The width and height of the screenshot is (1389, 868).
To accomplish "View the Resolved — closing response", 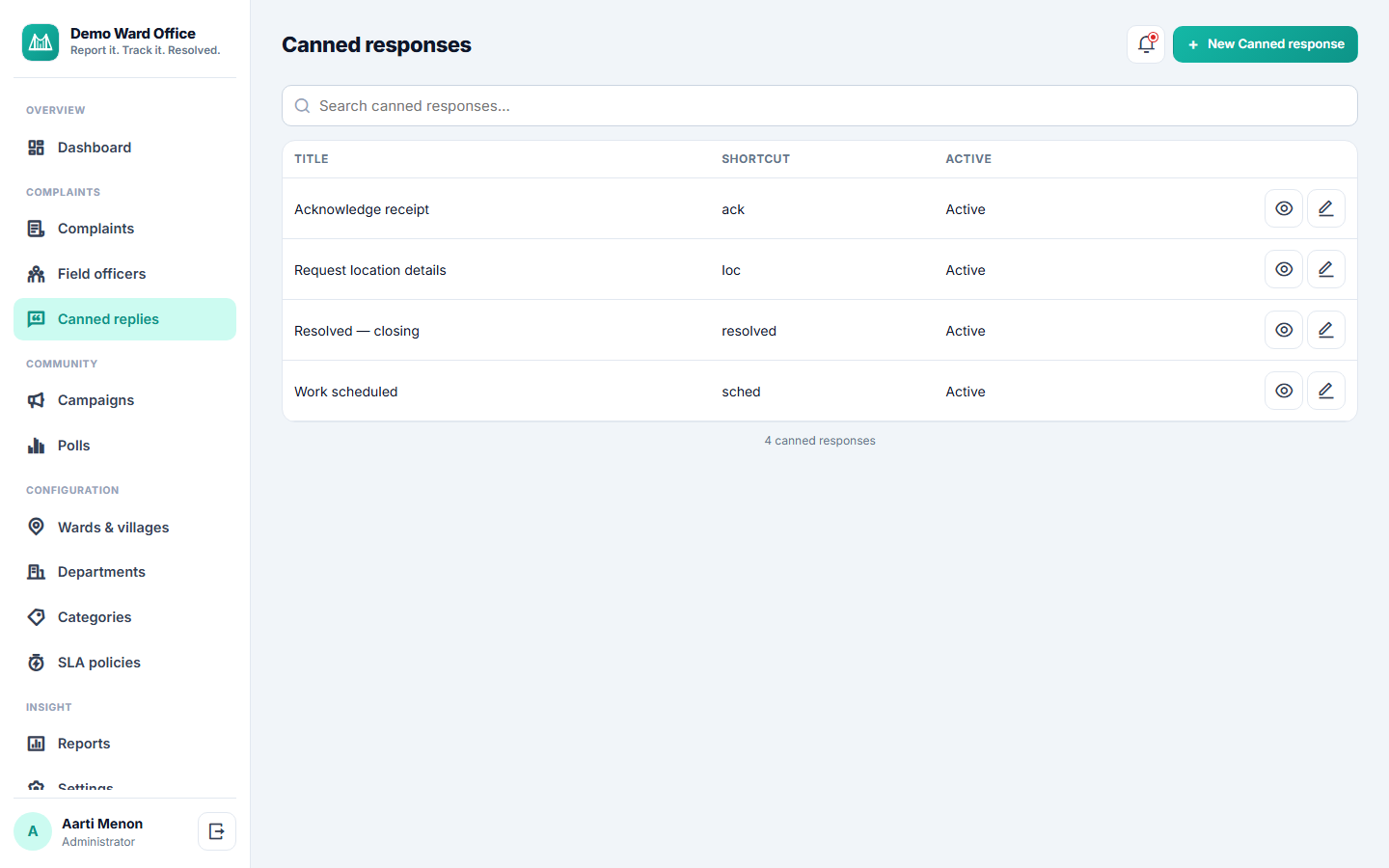I will coord(1284,330).
